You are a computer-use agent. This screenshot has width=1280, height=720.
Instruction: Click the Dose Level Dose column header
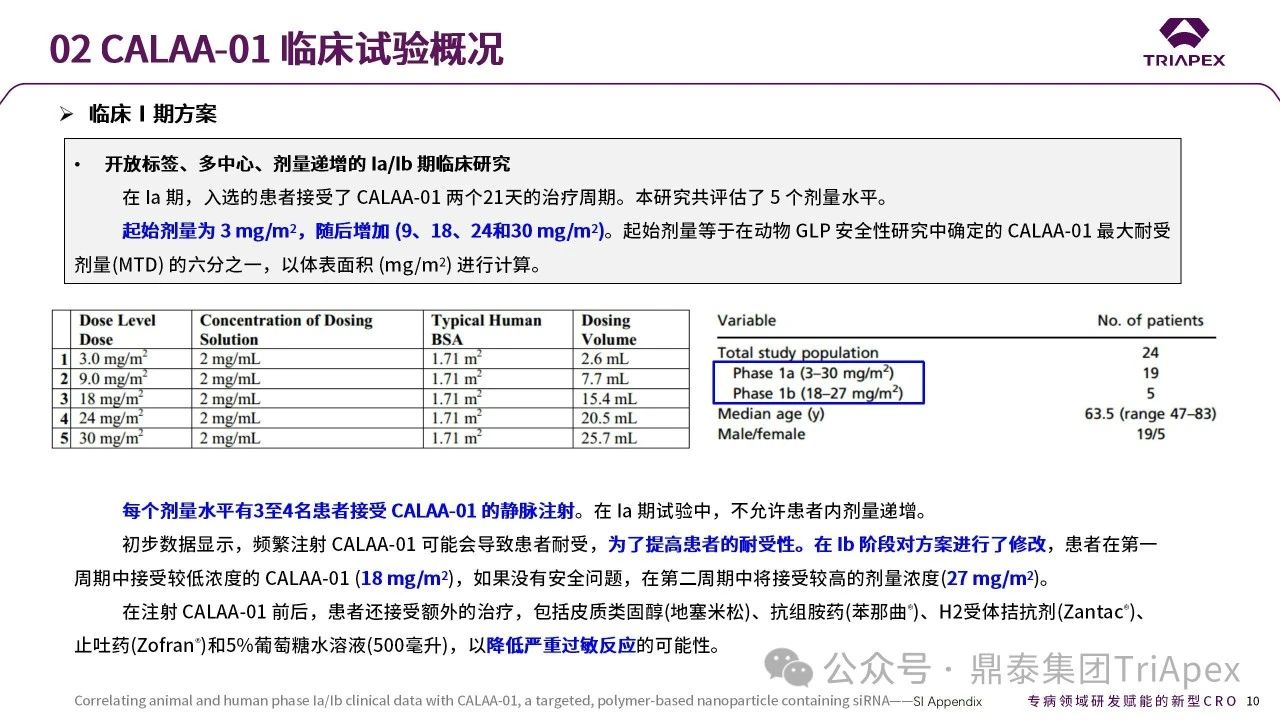118,330
